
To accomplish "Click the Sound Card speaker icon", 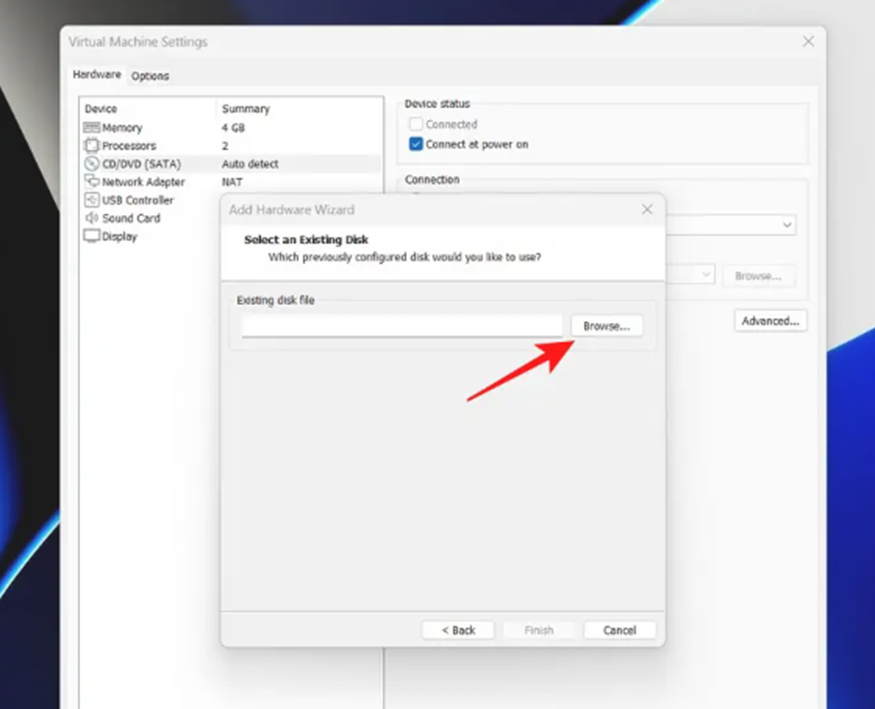I will (92, 218).
